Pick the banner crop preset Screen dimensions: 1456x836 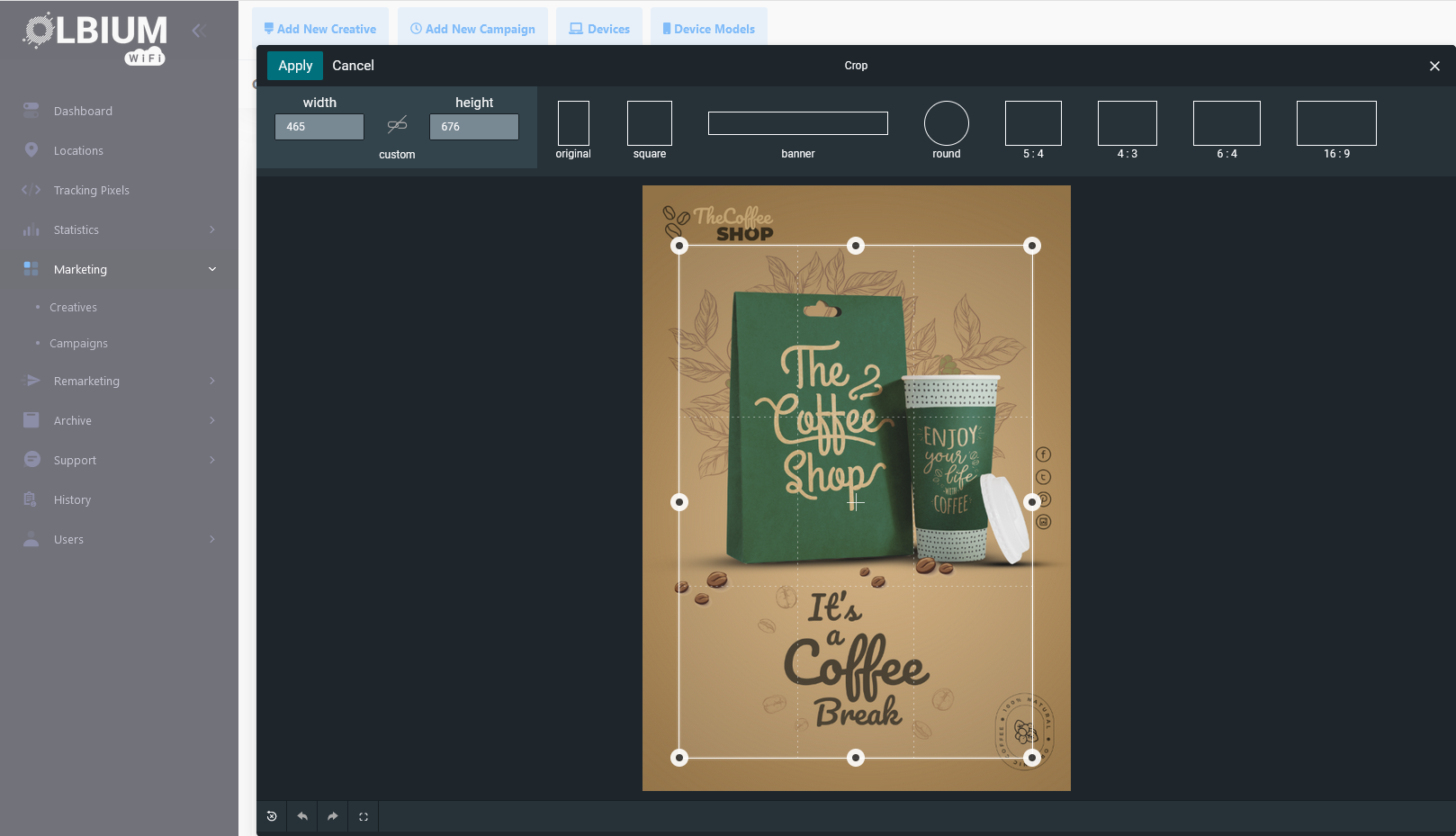(x=797, y=124)
